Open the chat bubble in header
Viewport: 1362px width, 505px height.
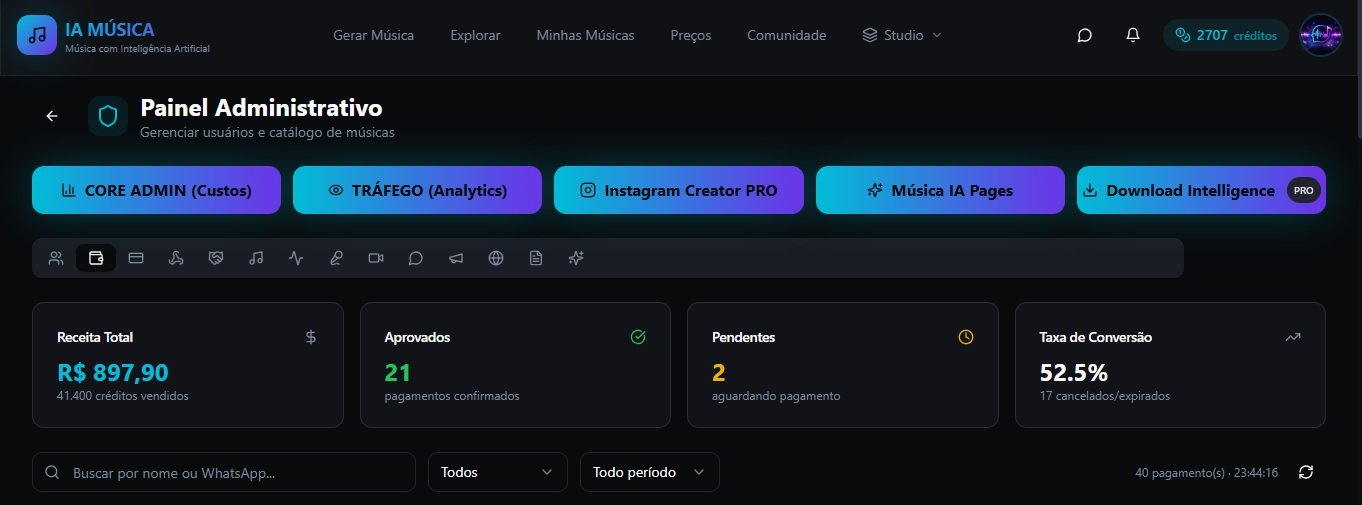(1084, 35)
